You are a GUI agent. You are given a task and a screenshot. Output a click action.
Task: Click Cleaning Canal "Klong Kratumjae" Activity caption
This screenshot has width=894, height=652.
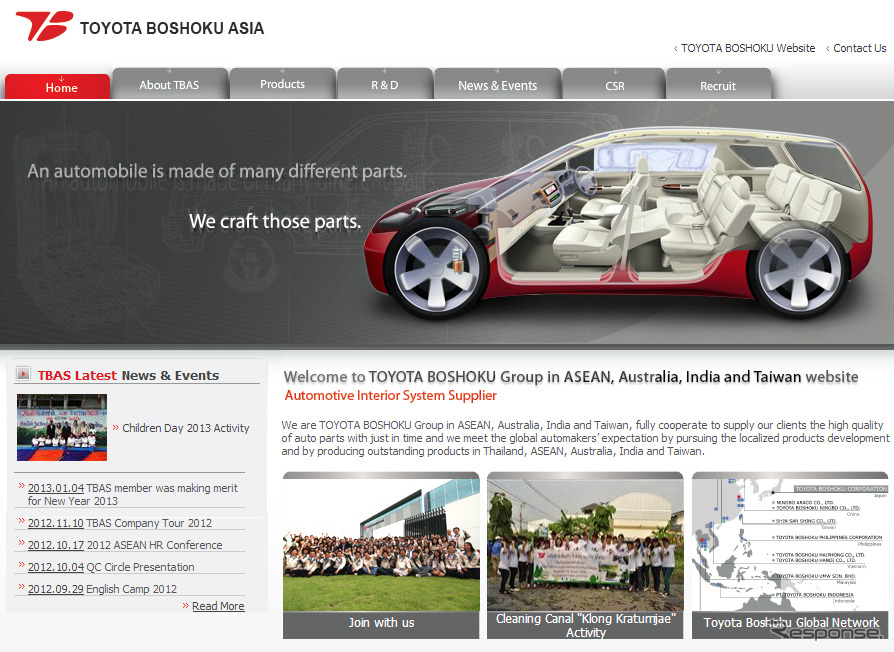tap(585, 625)
